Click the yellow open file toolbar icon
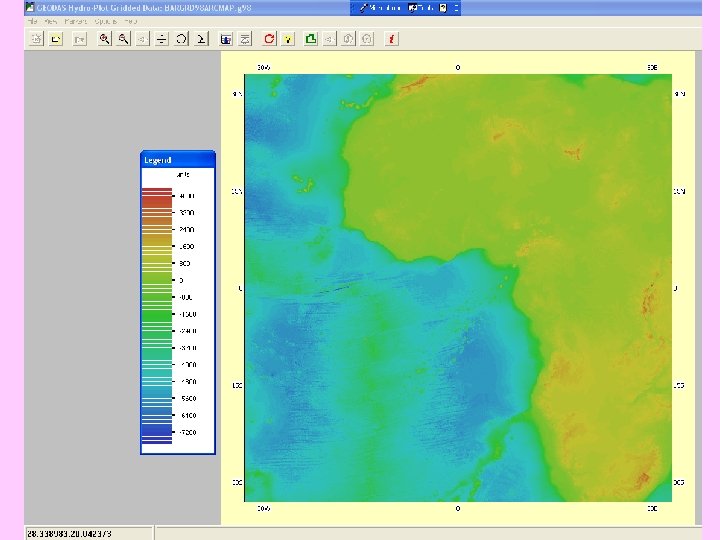720x540 pixels. [x=56, y=39]
